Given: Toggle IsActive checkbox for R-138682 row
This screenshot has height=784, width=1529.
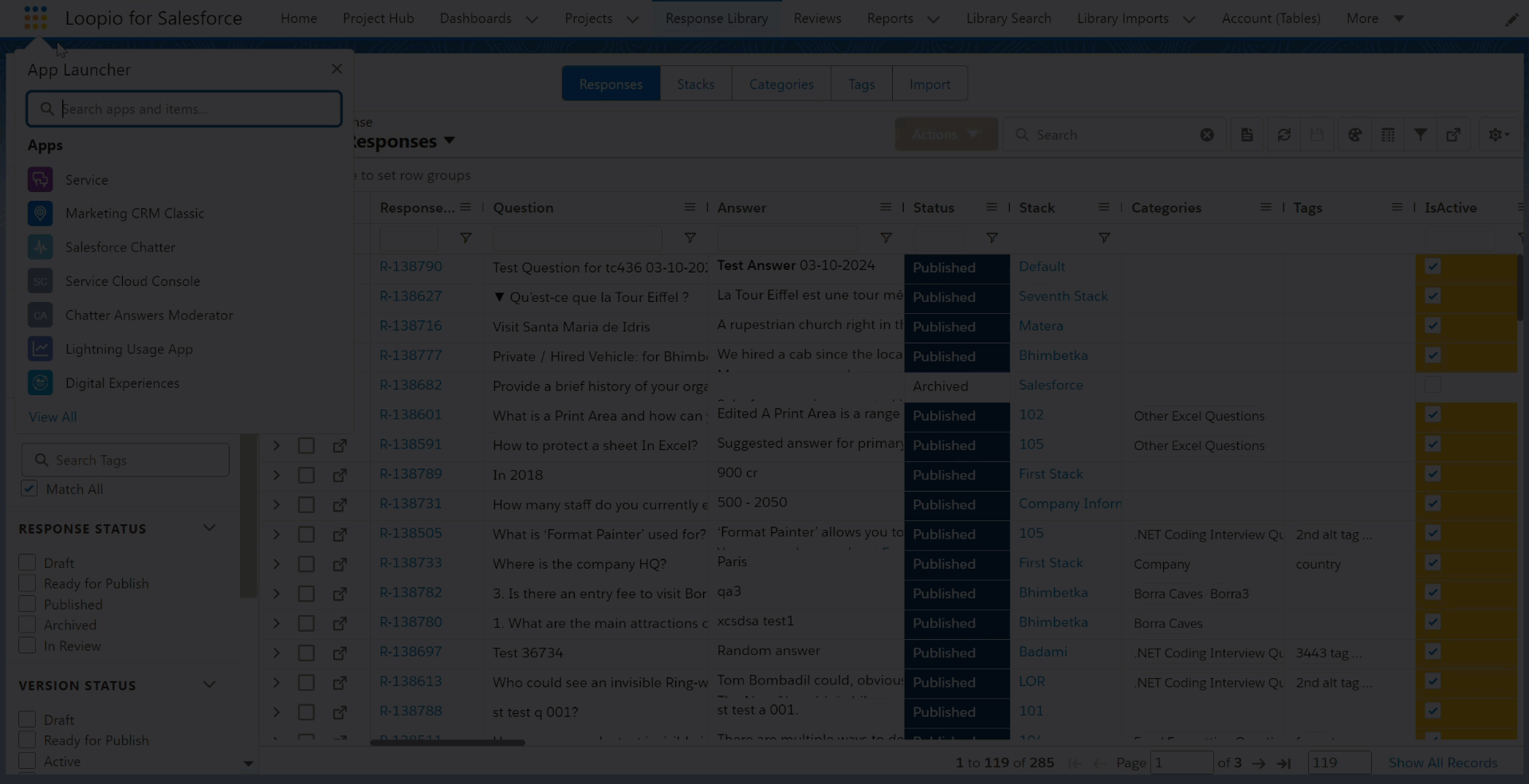Looking at the screenshot, I should coord(1433,385).
